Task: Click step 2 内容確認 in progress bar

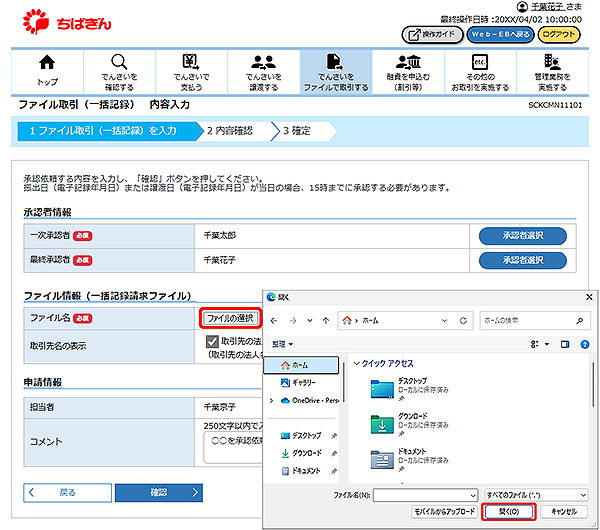Action: click(230, 131)
